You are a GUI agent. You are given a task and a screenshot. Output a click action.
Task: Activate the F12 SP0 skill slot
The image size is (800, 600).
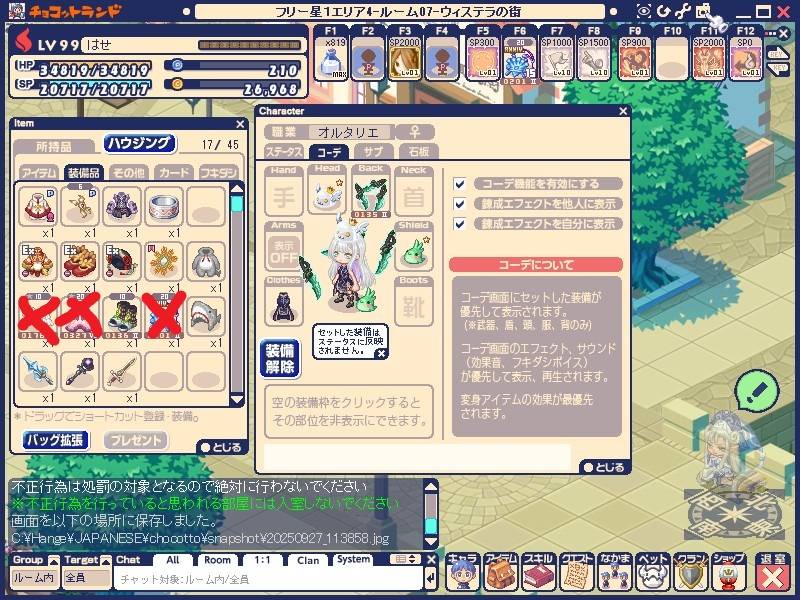(x=745, y=58)
